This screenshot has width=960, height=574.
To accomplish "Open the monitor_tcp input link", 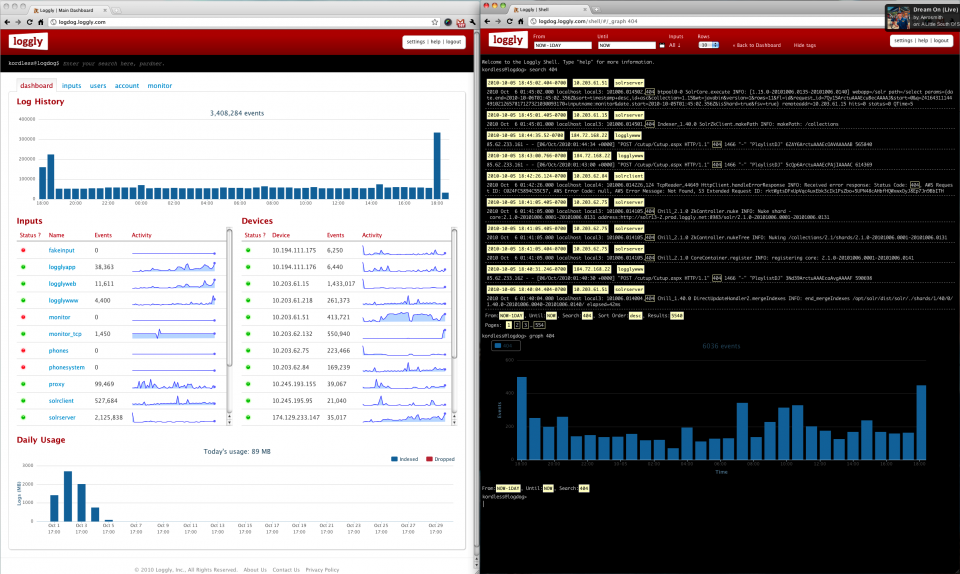I will (x=65, y=334).
